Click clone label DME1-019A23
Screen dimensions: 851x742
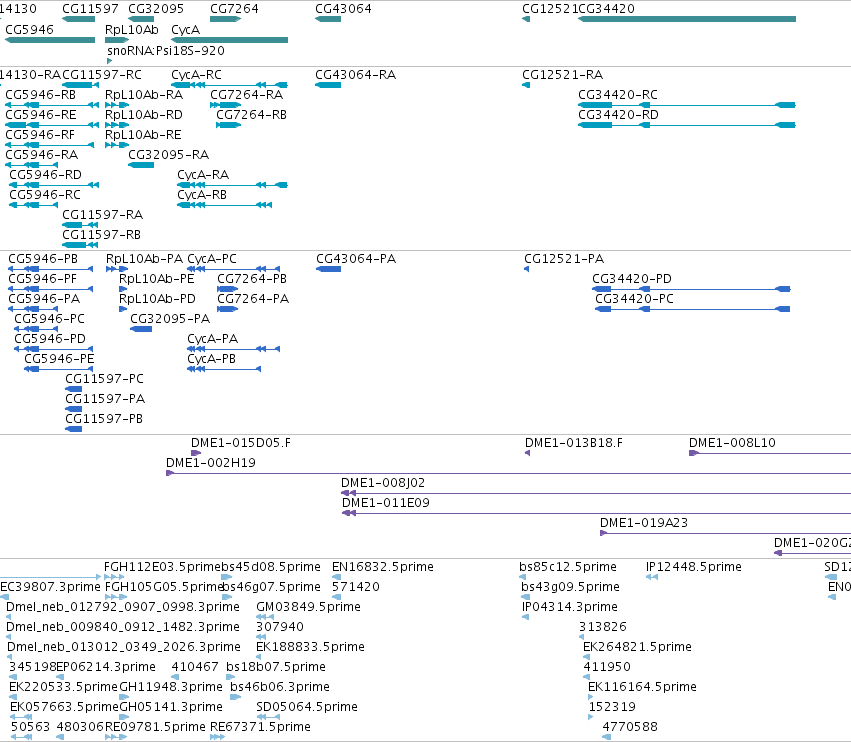coord(644,523)
